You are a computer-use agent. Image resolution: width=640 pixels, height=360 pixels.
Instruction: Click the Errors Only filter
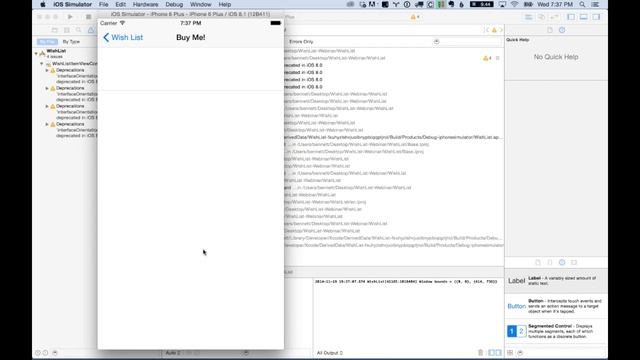point(301,42)
